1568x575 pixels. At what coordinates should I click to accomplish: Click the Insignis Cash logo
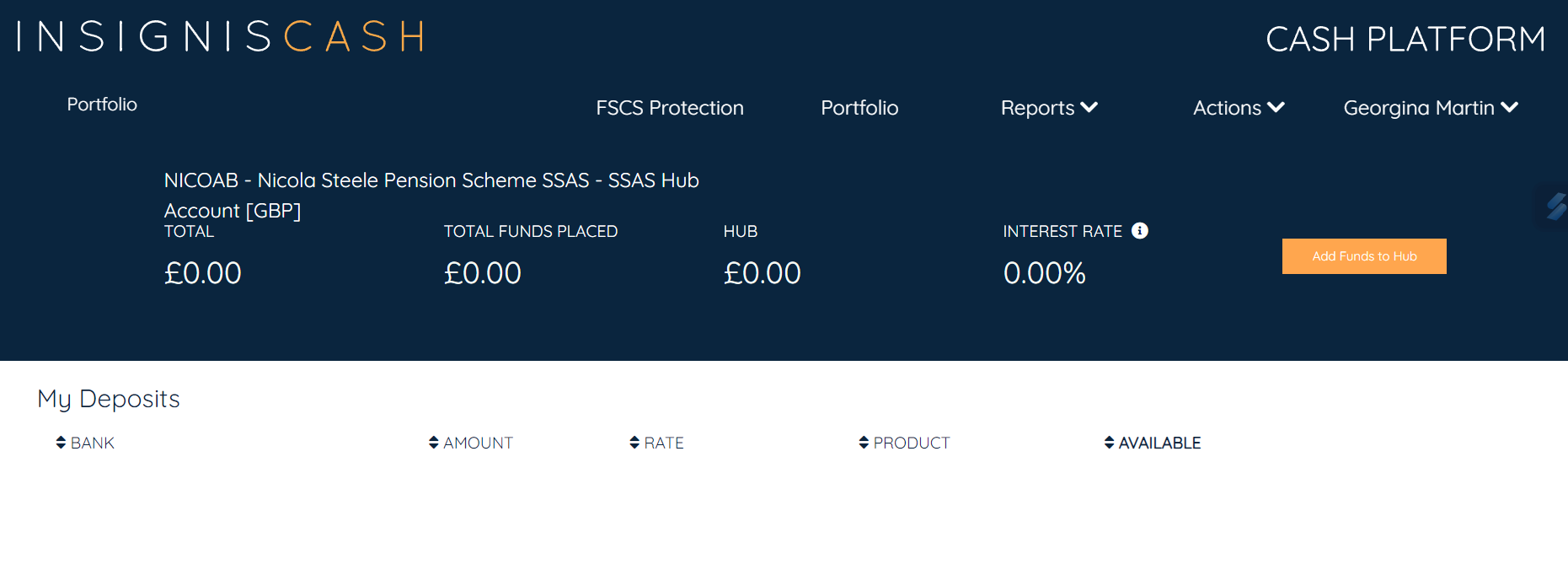[221, 37]
